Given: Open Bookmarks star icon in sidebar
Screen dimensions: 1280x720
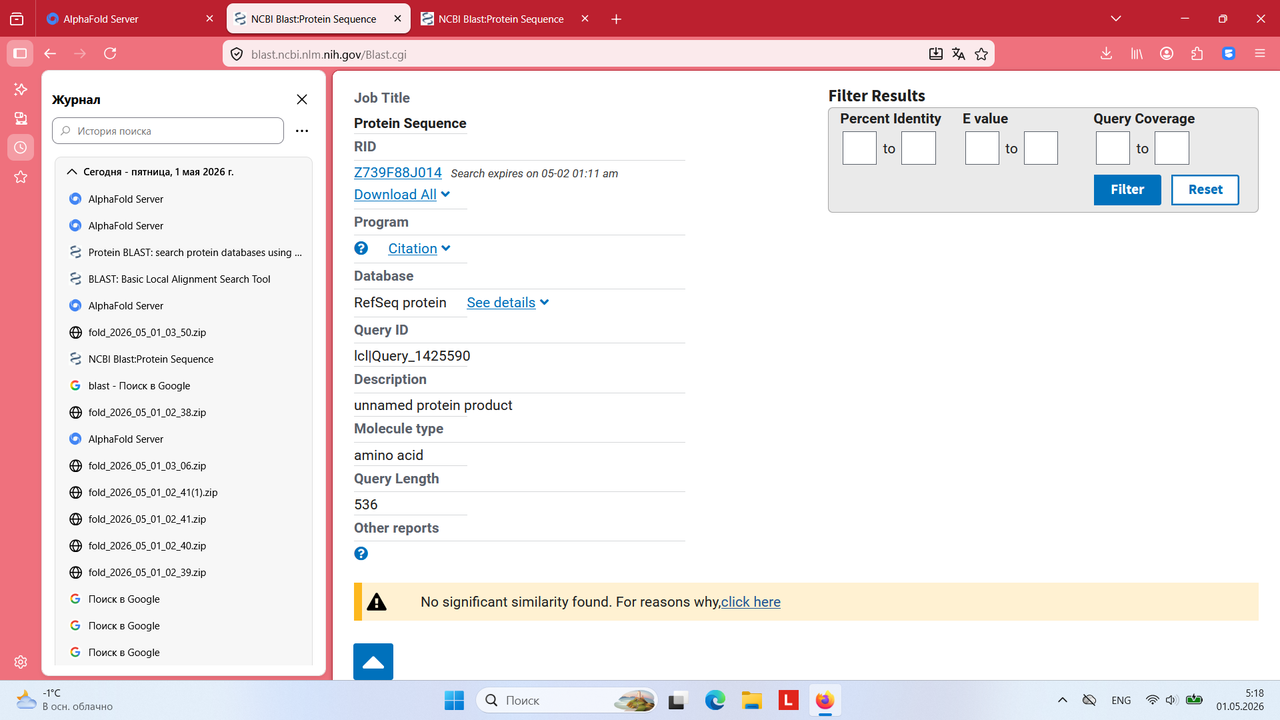Looking at the screenshot, I should click(x=20, y=177).
